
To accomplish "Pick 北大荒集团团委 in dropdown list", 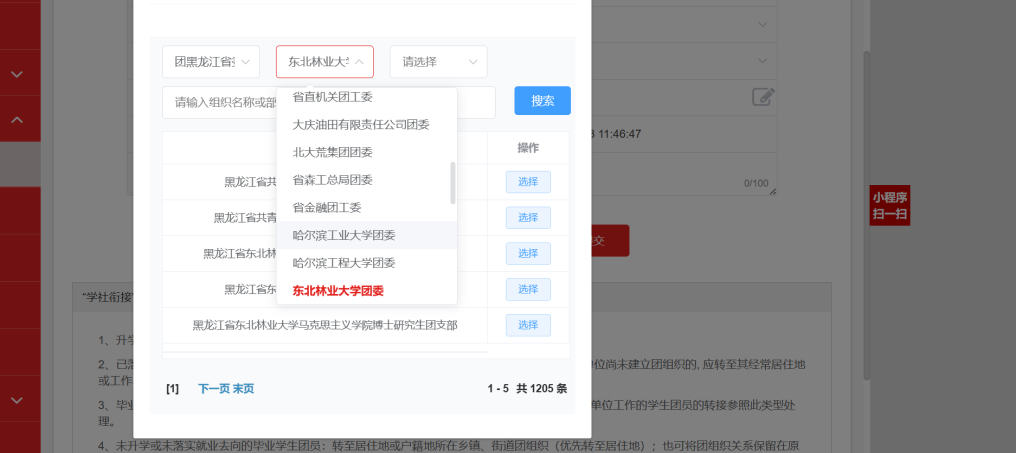I will click(x=332, y=152).
